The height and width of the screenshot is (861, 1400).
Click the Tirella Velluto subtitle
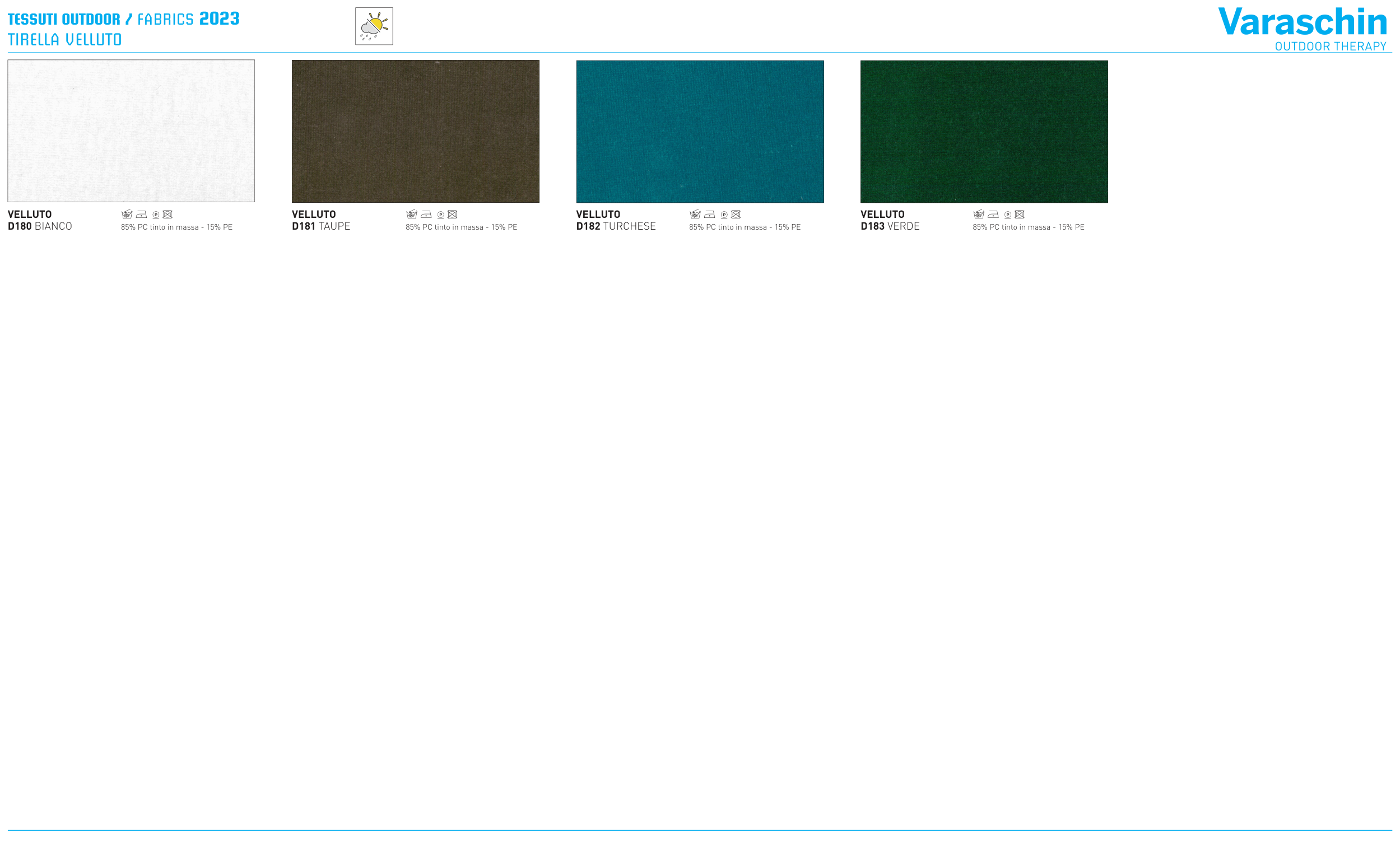64,40
